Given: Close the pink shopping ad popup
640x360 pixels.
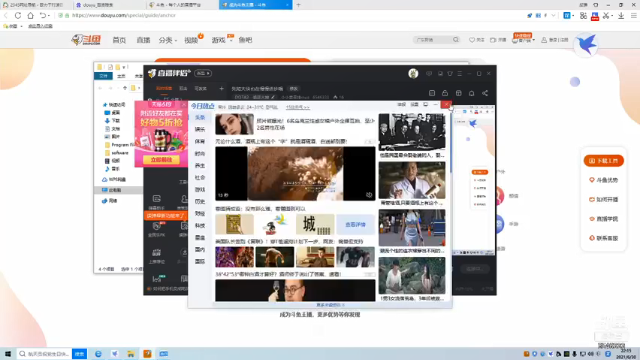Looking at the screenshot, I should [184, 104].
